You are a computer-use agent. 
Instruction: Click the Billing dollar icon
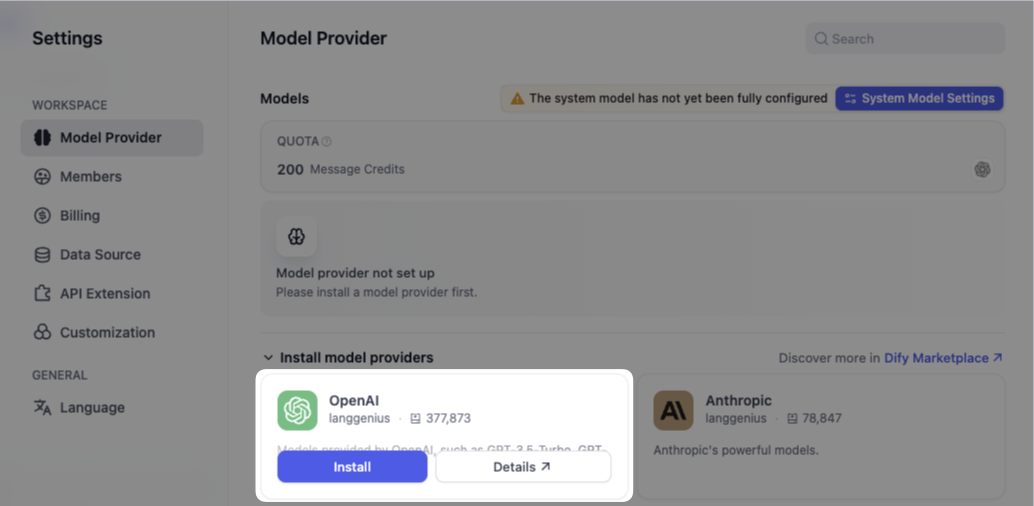(42, 216)
